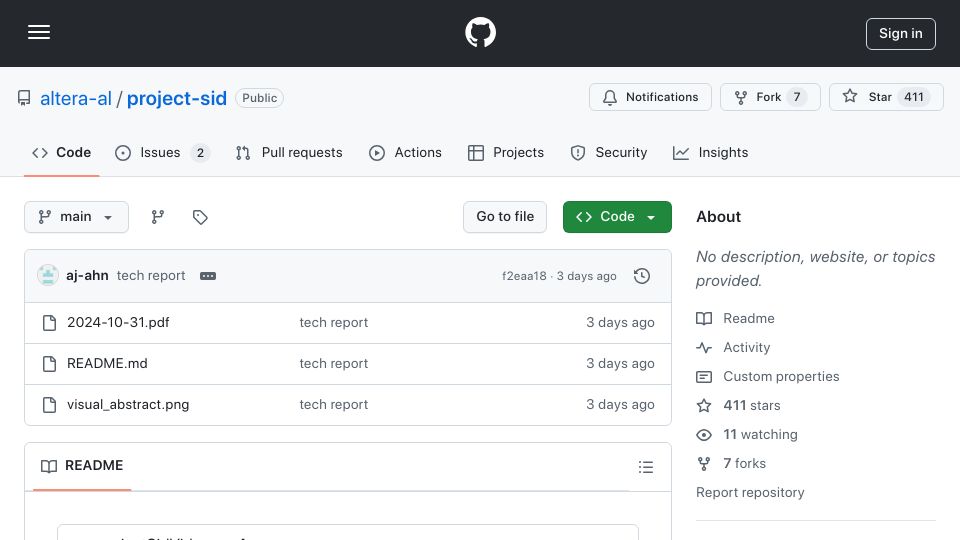Click the Go to file button
Image resolution: width=960 pixels, height=540 pixels.
505,217
